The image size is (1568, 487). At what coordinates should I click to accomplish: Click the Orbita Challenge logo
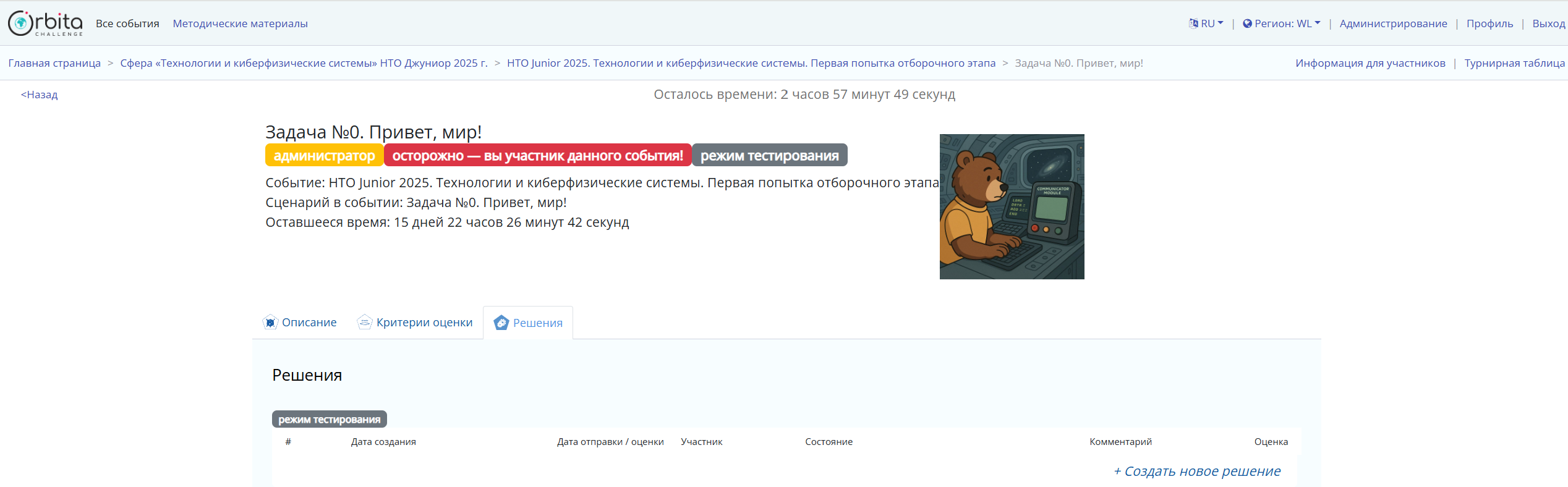[x=45, y=23]
